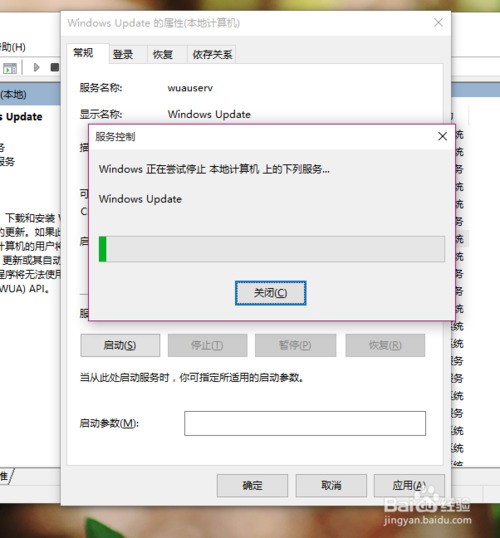Close the Windows Update properties window
Viewport: 500px width, 538px height.
tap(438, 23)
